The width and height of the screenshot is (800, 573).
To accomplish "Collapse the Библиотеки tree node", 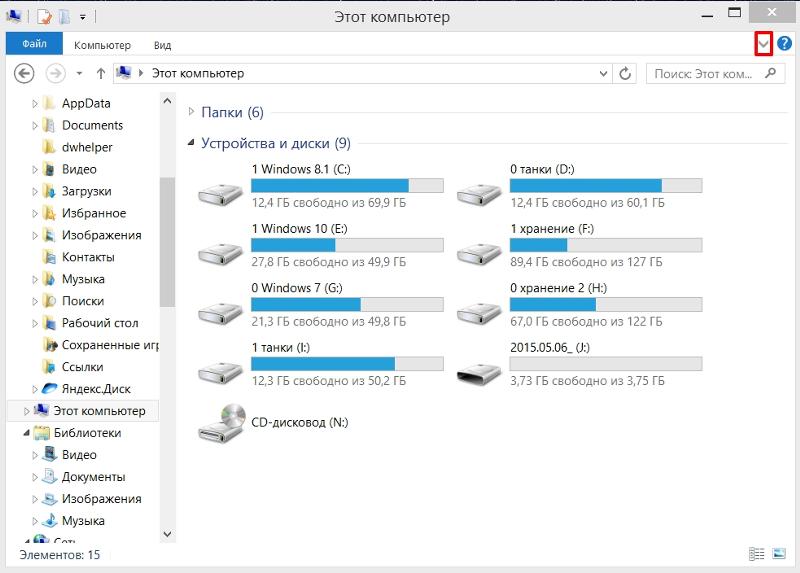I will coord(27,432).
